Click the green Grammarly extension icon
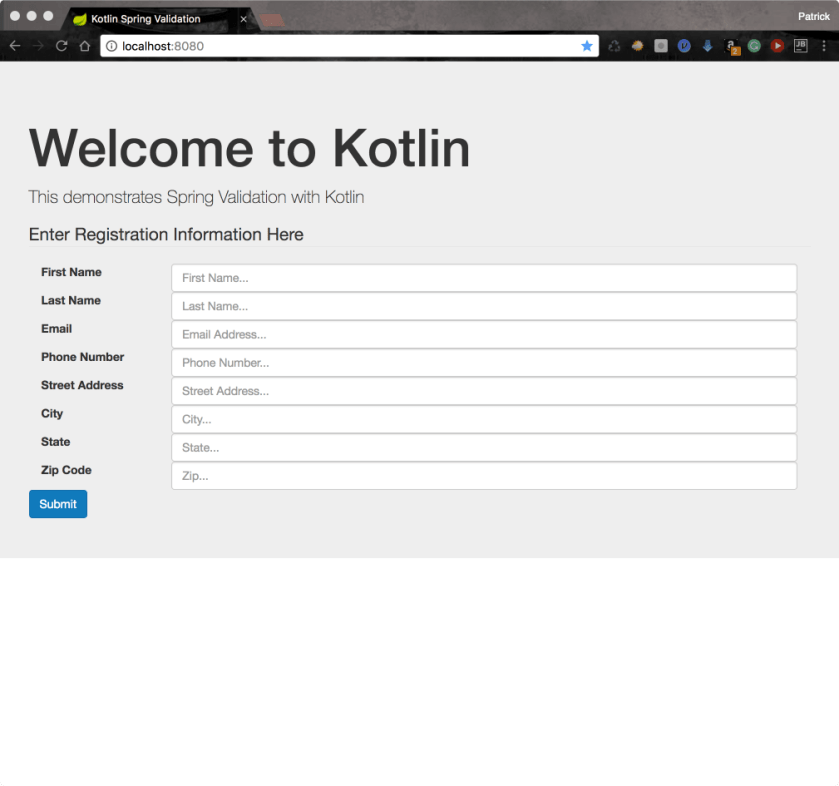 pos(754,46)
